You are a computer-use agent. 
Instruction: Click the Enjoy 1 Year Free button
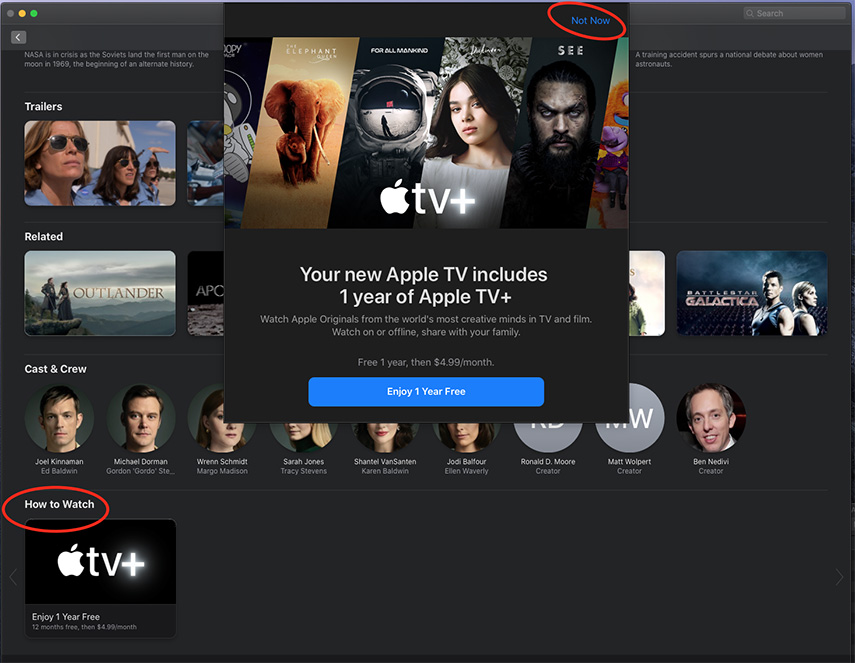tap(426, 391)
